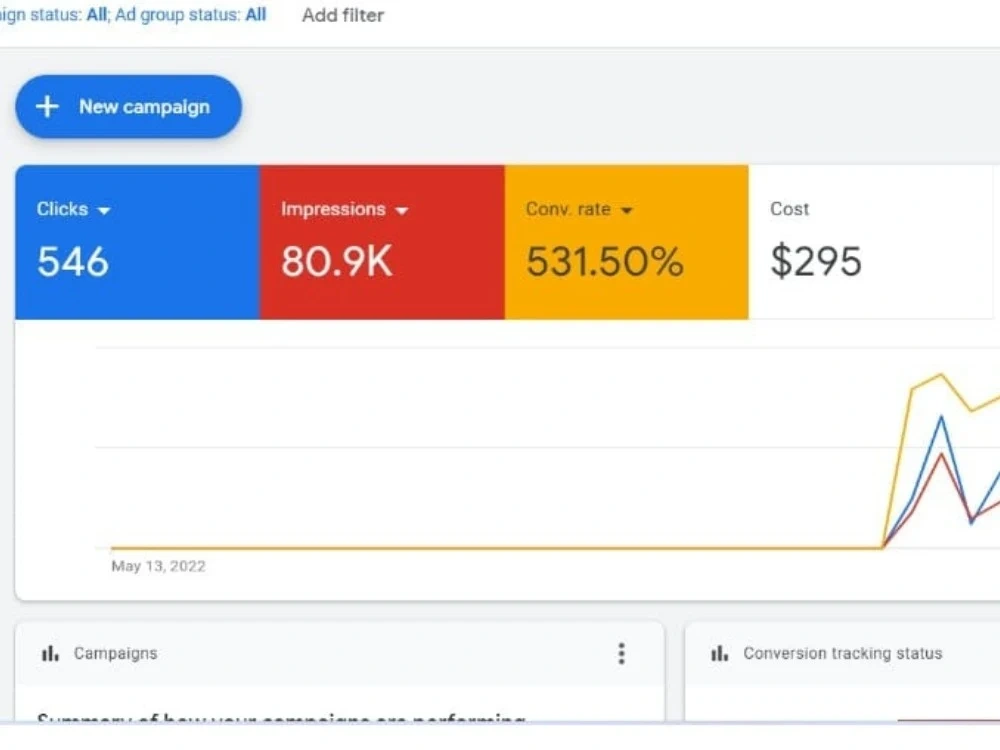Select the yellow Conv. rate metric tile

[x=626, y=242]
